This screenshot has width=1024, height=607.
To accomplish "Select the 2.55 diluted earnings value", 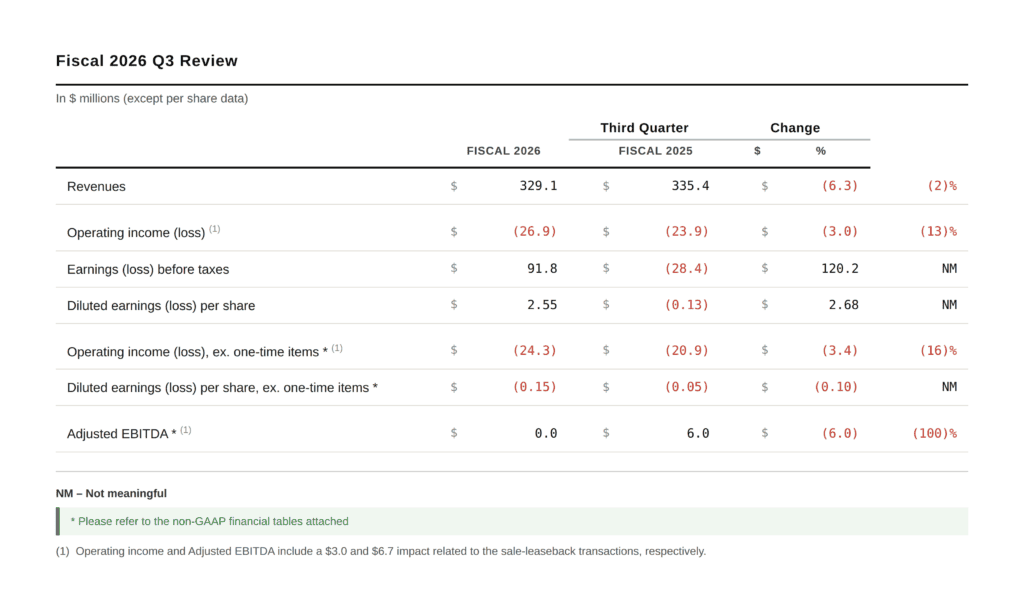I will click(x=541, y=305).
